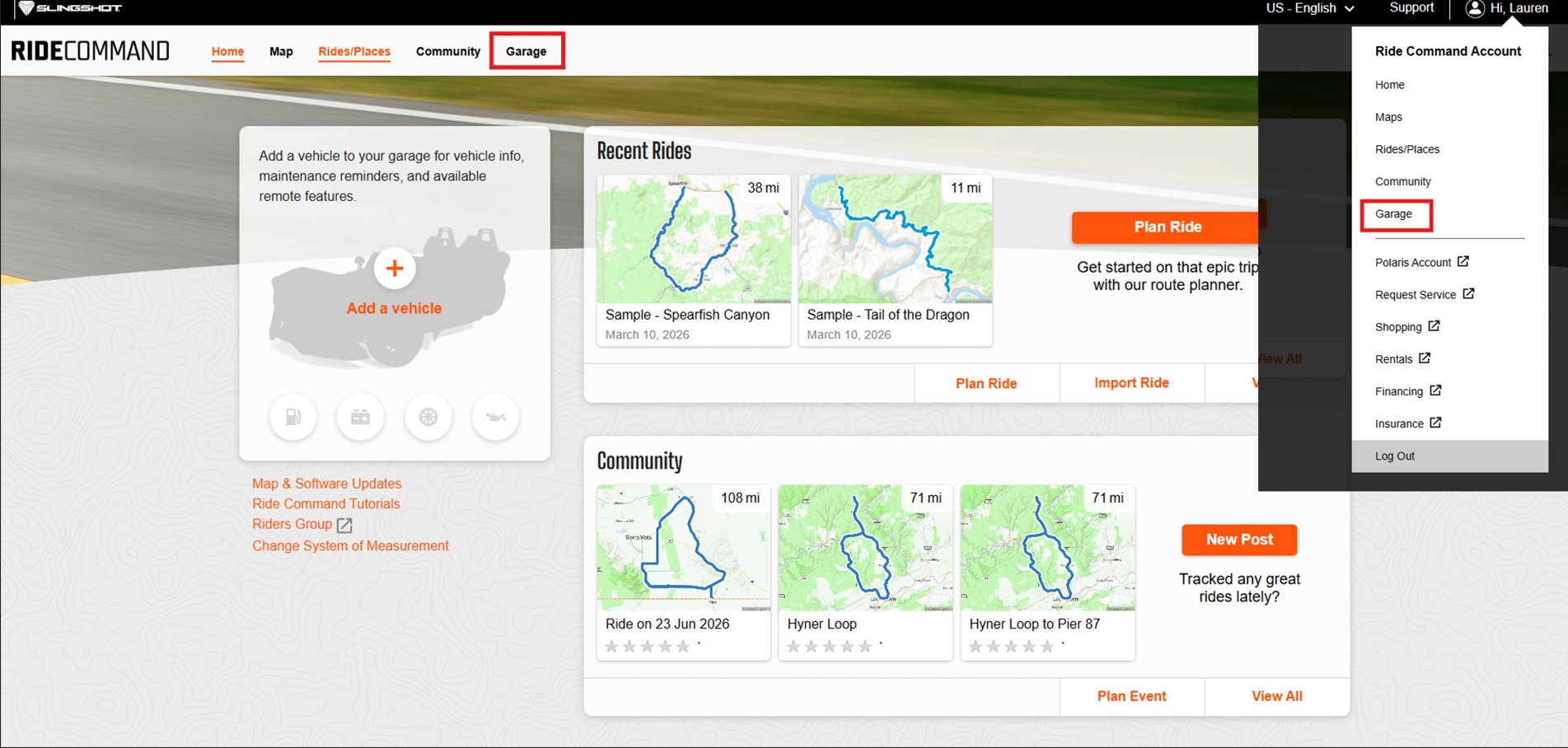Image resolution: width=1568 pixels, height=748 pixels.
Task: Choose Financing in account menu
Action: [x=1399, y=391]
